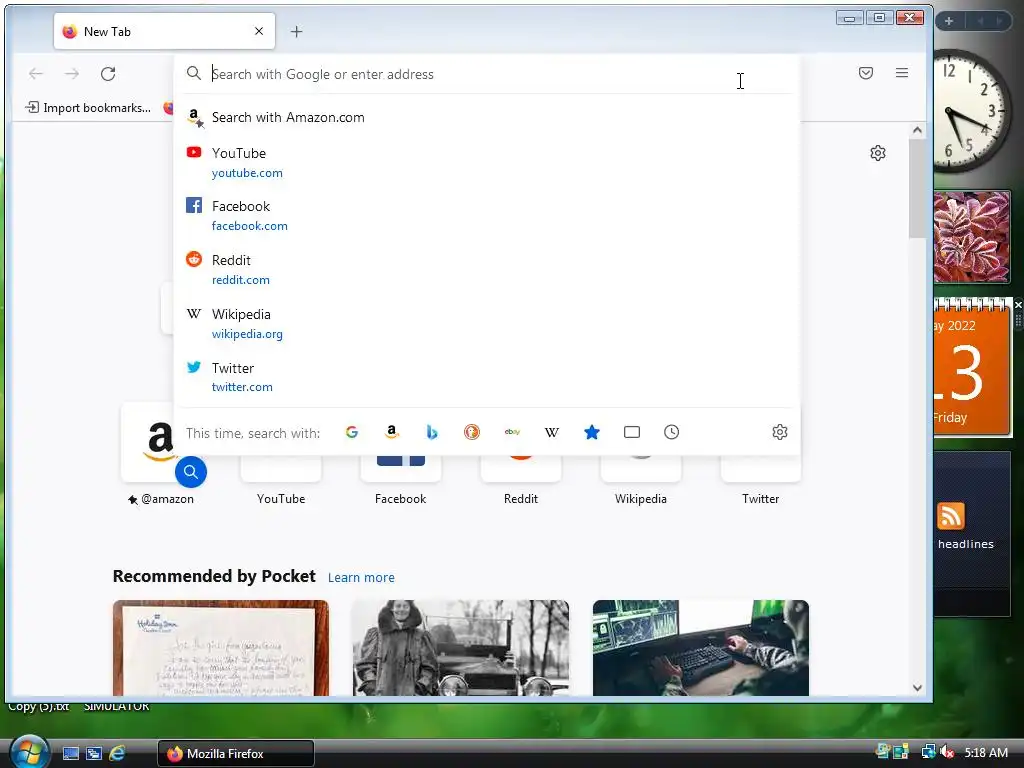This screenshot has width=1024, height=768.
Task: Search this time with Bing icon
Action: (432, 432)
